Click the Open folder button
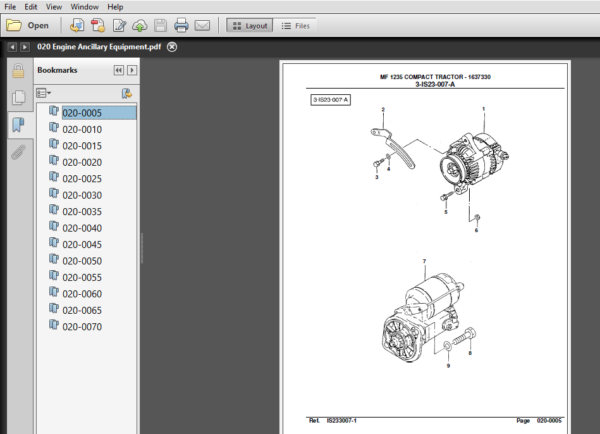 (x=28, y=26)
